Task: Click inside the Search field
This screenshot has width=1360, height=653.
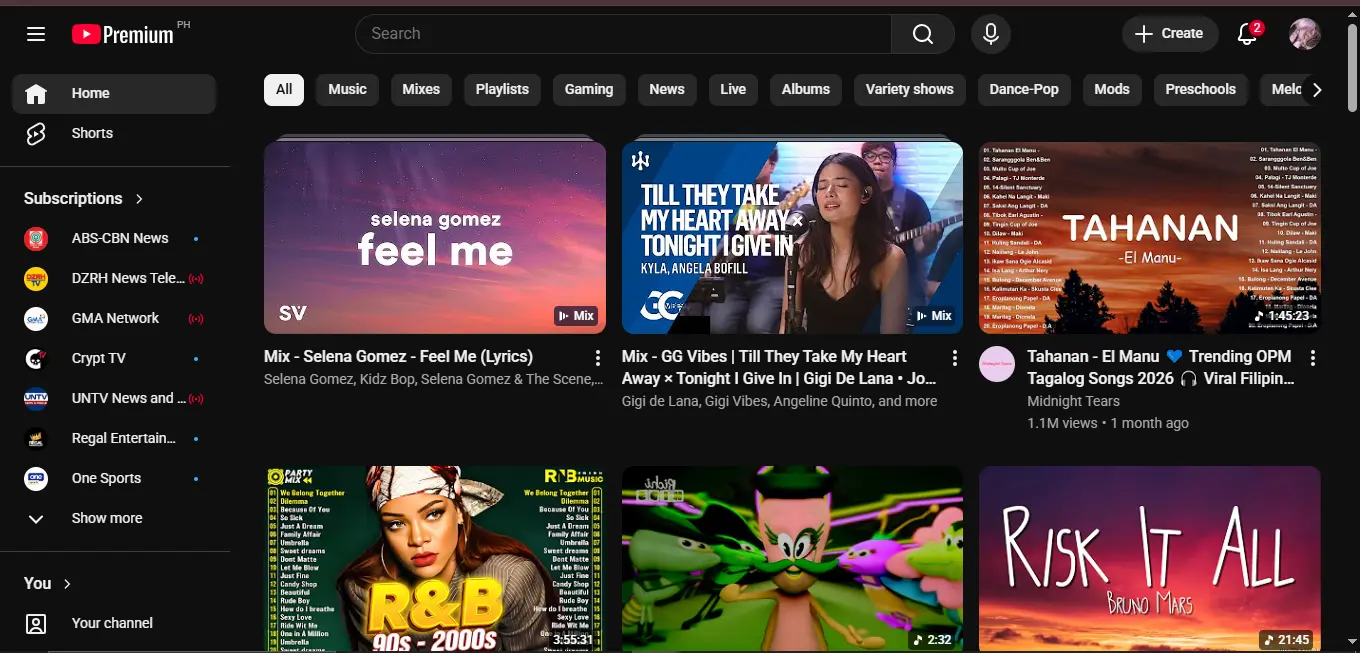Action: [x=623, y=34]
